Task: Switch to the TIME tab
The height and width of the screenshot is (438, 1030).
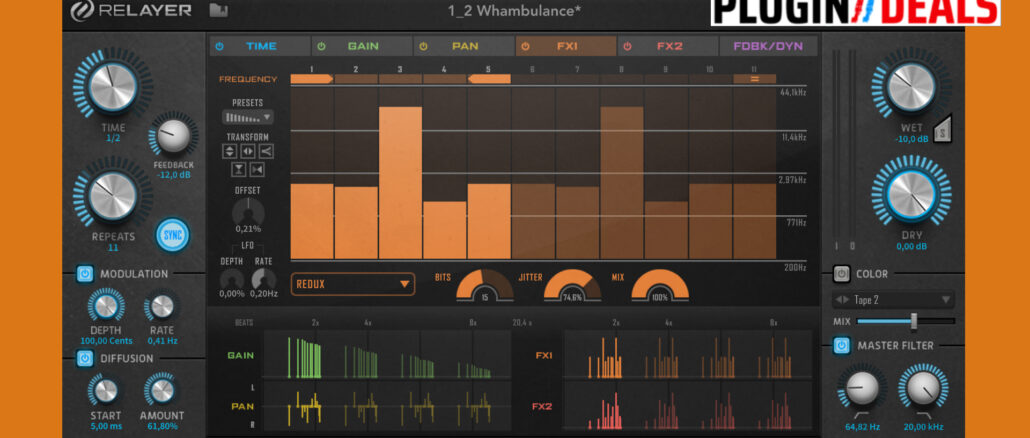Action: [x=260, y=46]
